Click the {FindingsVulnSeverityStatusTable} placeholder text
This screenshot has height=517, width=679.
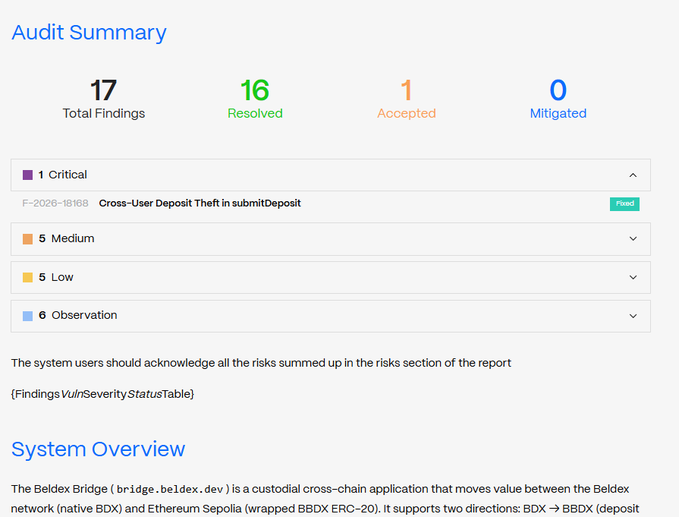click(103, 394)
